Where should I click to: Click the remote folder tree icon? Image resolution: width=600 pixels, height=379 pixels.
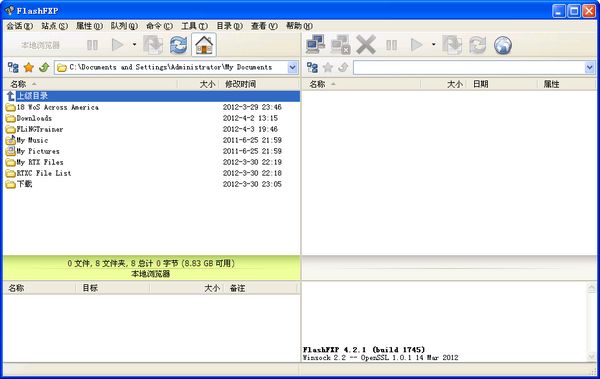tap(312, 68)
